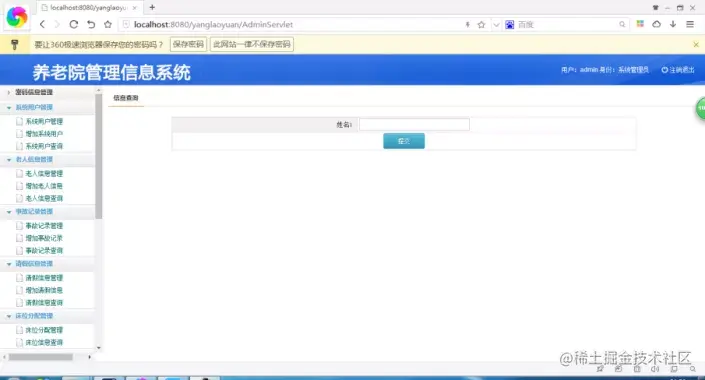Expand the 密码信息管理 group arrow
Screen dimensions: 705x380
[x=9, y=92]
